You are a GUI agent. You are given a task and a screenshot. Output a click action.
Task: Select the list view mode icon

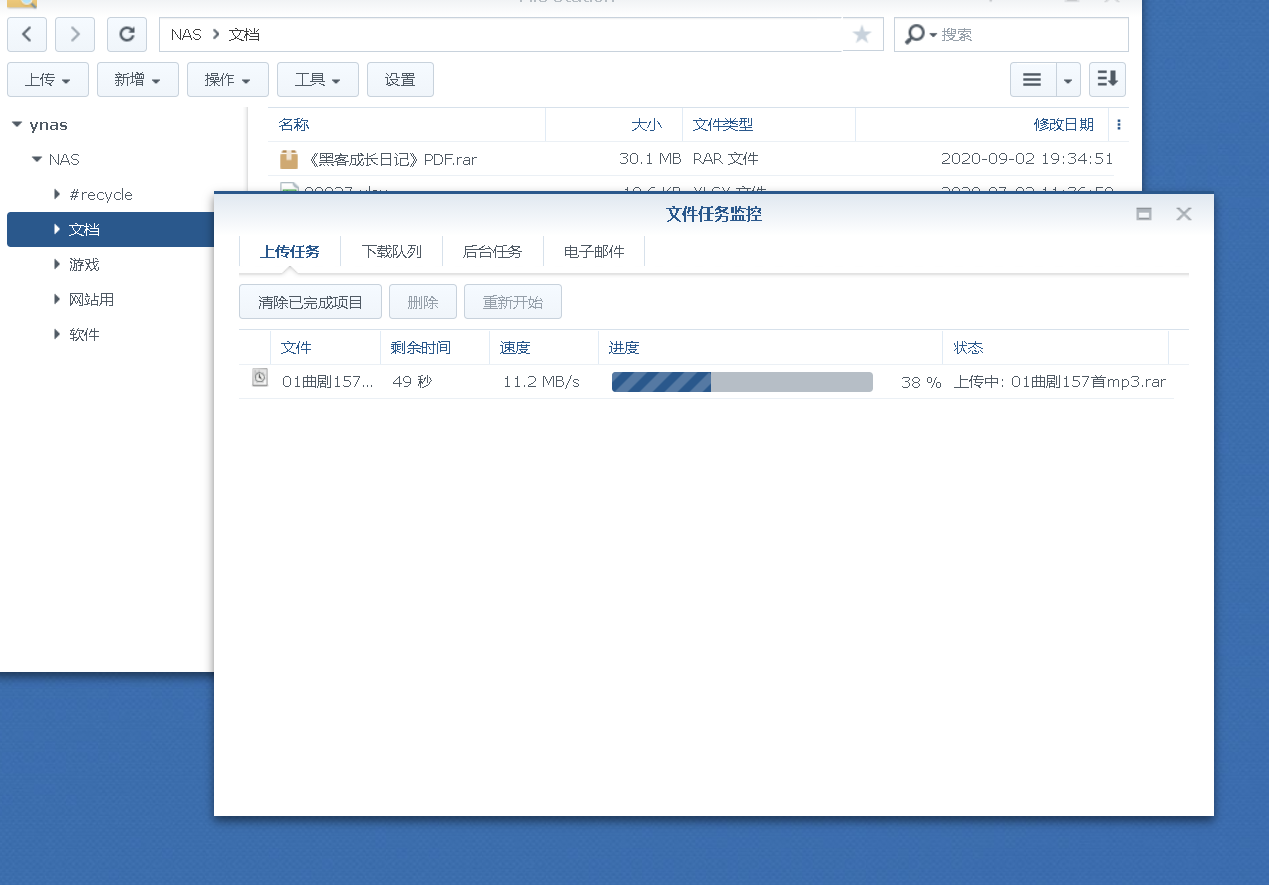coord(1033,79)
